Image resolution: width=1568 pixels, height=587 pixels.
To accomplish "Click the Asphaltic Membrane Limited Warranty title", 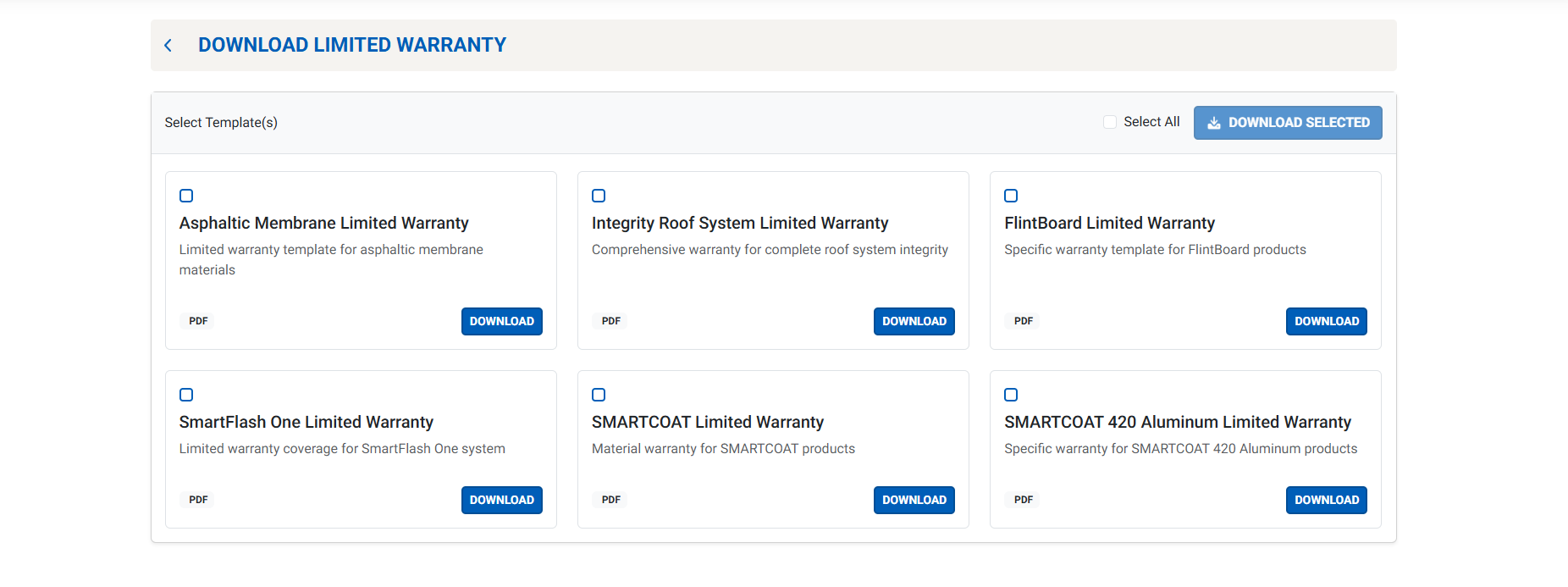I will pyautogui.click(x=323, y=223).
